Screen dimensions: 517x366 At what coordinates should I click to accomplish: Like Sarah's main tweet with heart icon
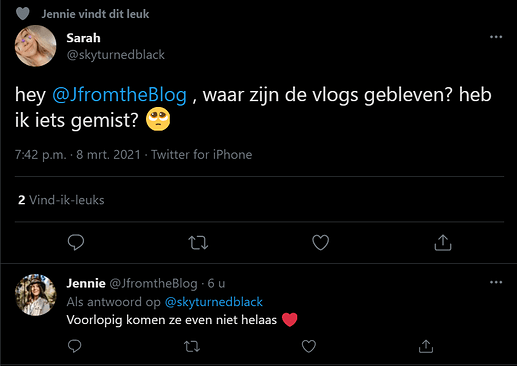click(321, 242)
